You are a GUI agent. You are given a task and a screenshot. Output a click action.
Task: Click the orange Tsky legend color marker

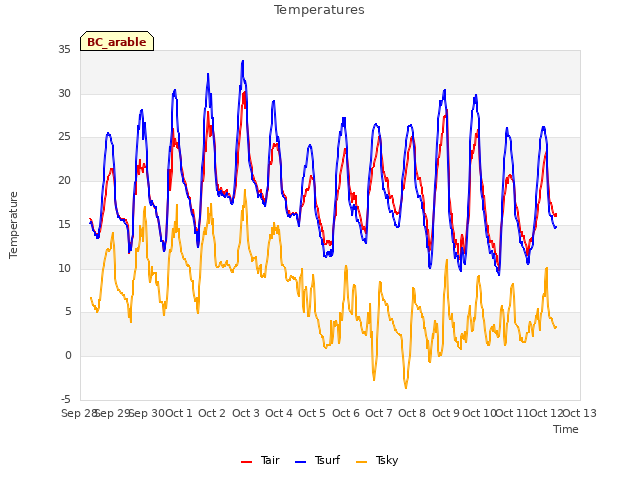pyautogui.click(x=362, y=462)
